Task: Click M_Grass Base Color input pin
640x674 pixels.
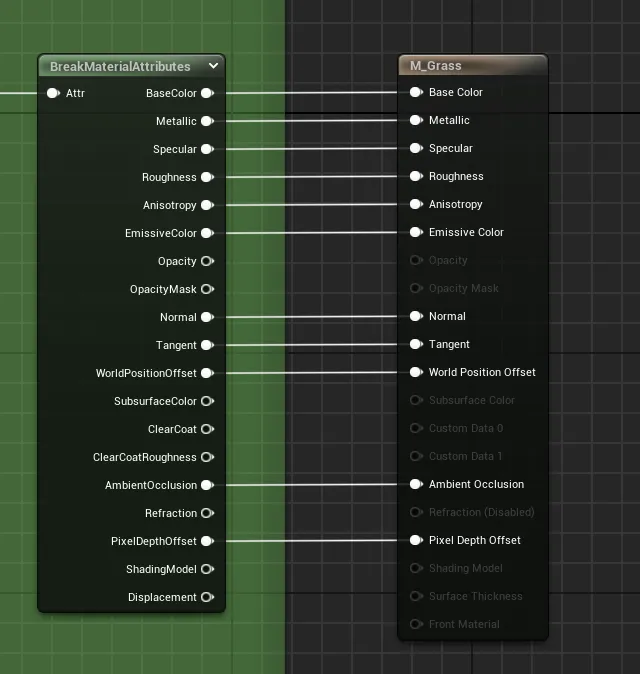Action: tap(416, 92)
